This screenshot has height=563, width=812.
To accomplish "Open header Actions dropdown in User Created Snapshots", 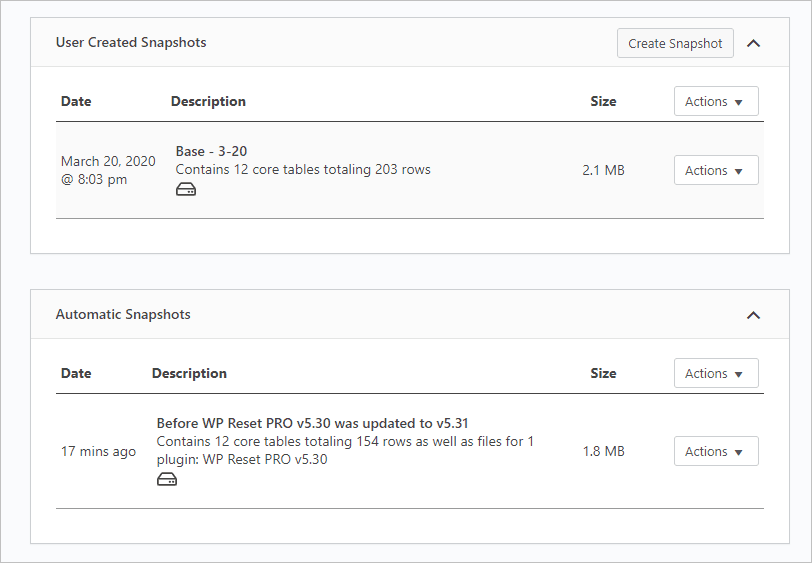I will [716, 102].
